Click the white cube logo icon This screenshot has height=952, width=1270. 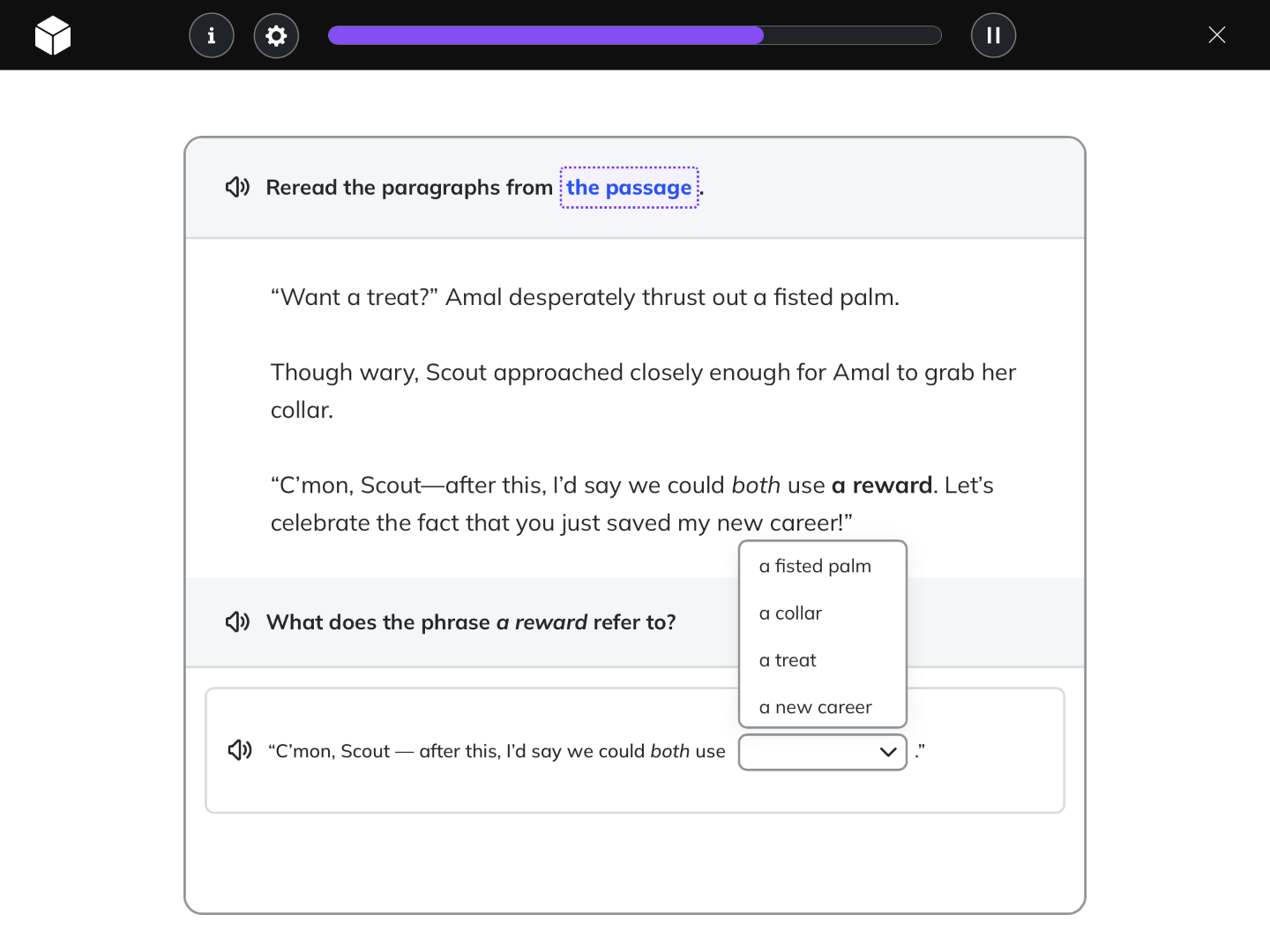pyautogui.click(x=53, y=35)
